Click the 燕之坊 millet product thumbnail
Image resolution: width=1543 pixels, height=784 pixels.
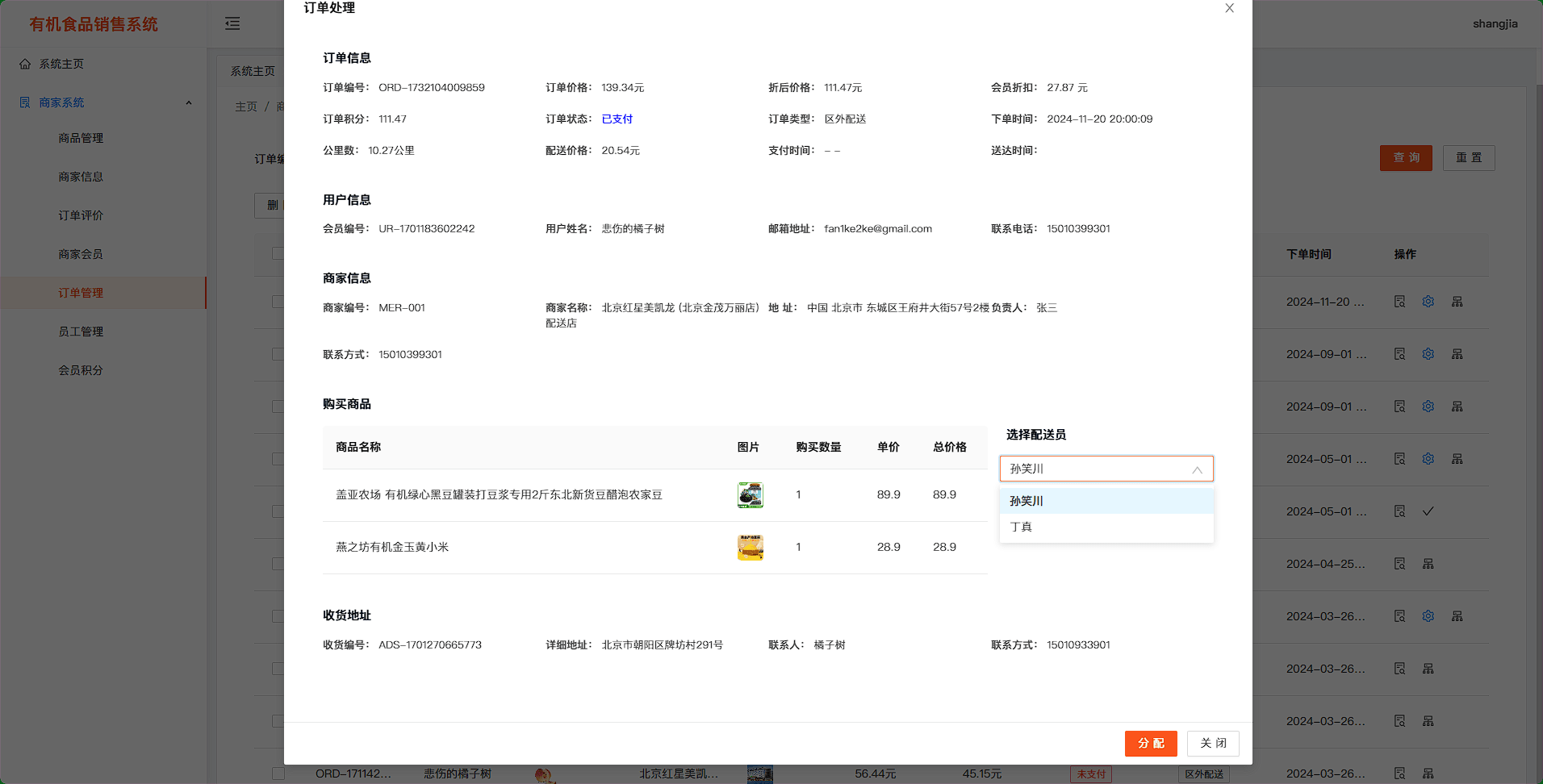[751, 548]
